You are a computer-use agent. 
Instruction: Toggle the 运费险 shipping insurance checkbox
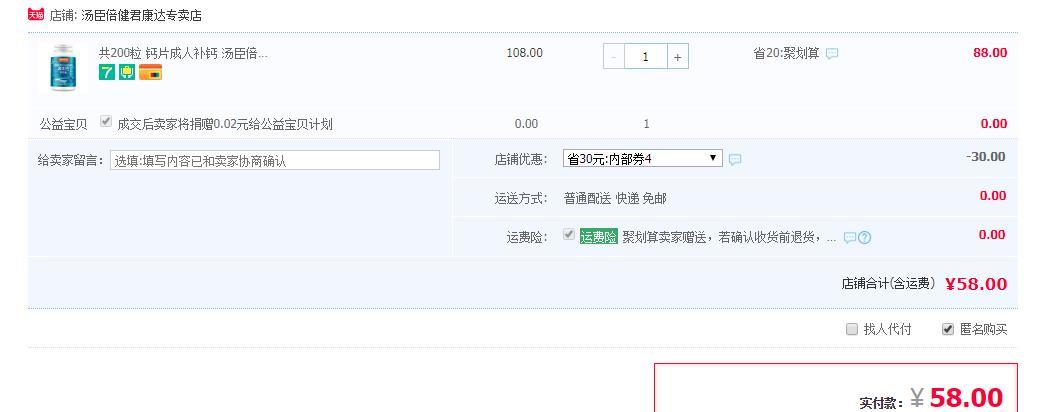[569, 235]
